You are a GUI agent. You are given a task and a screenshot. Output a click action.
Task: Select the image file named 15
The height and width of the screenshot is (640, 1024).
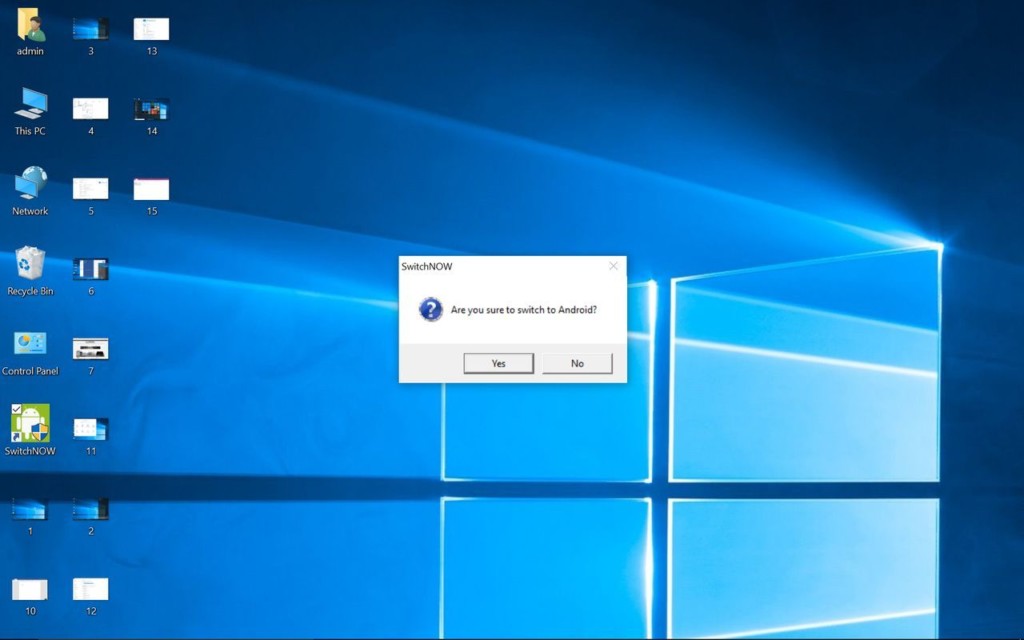tap(151, 189)
